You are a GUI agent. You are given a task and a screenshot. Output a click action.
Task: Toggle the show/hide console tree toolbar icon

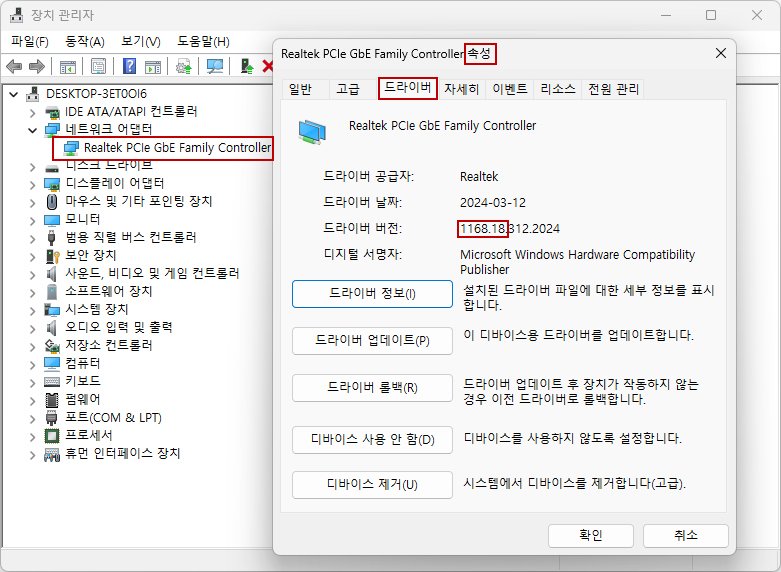click(x=68, y=66)
